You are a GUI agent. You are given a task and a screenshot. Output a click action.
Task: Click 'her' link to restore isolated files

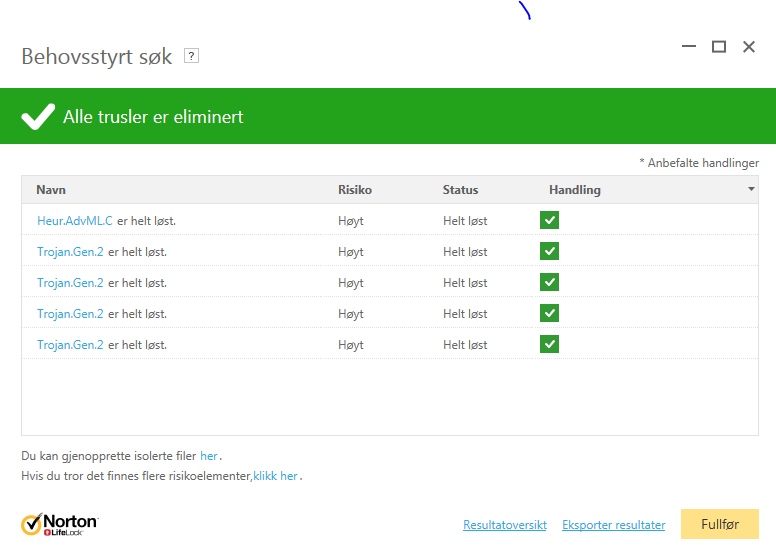point(209,456)
